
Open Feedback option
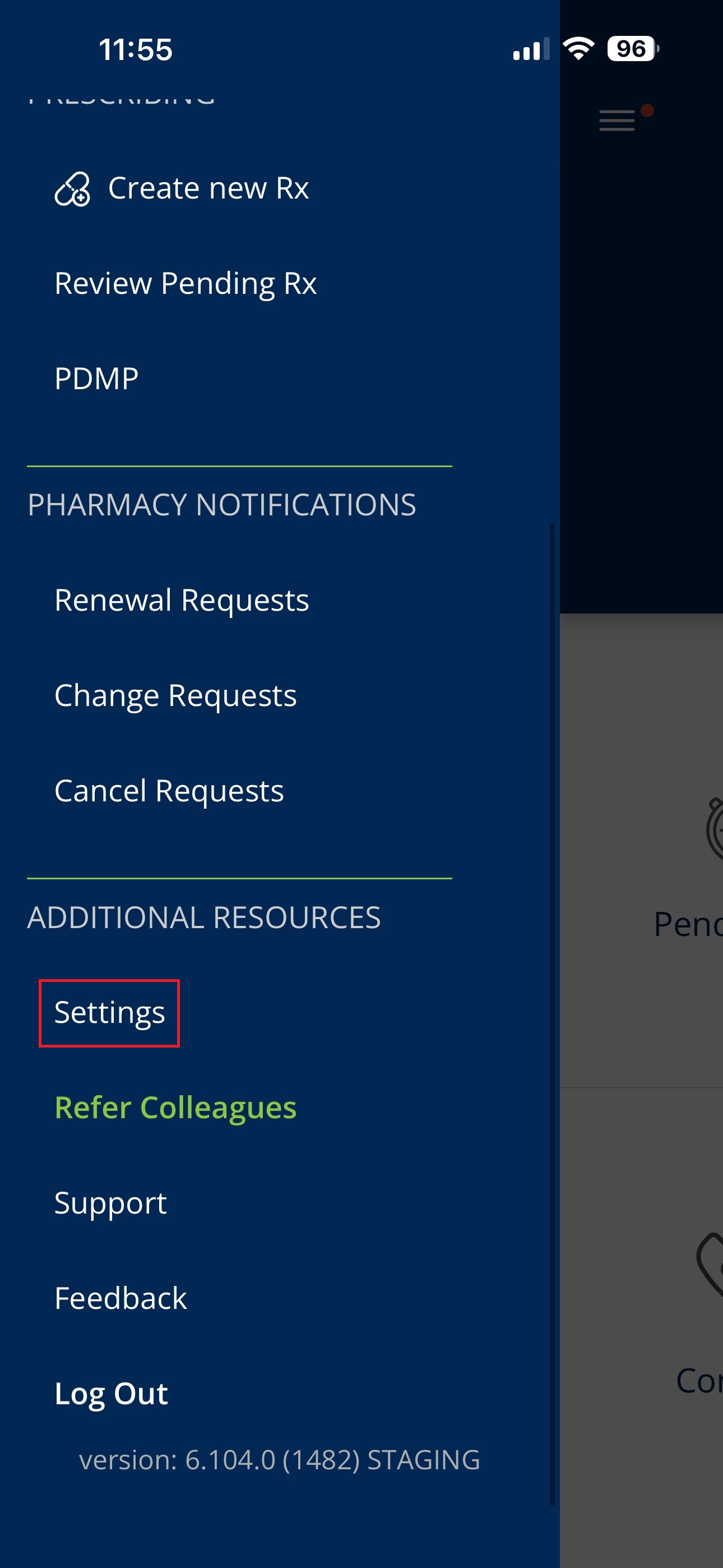pyautogui.click(x=121, y=1298)
